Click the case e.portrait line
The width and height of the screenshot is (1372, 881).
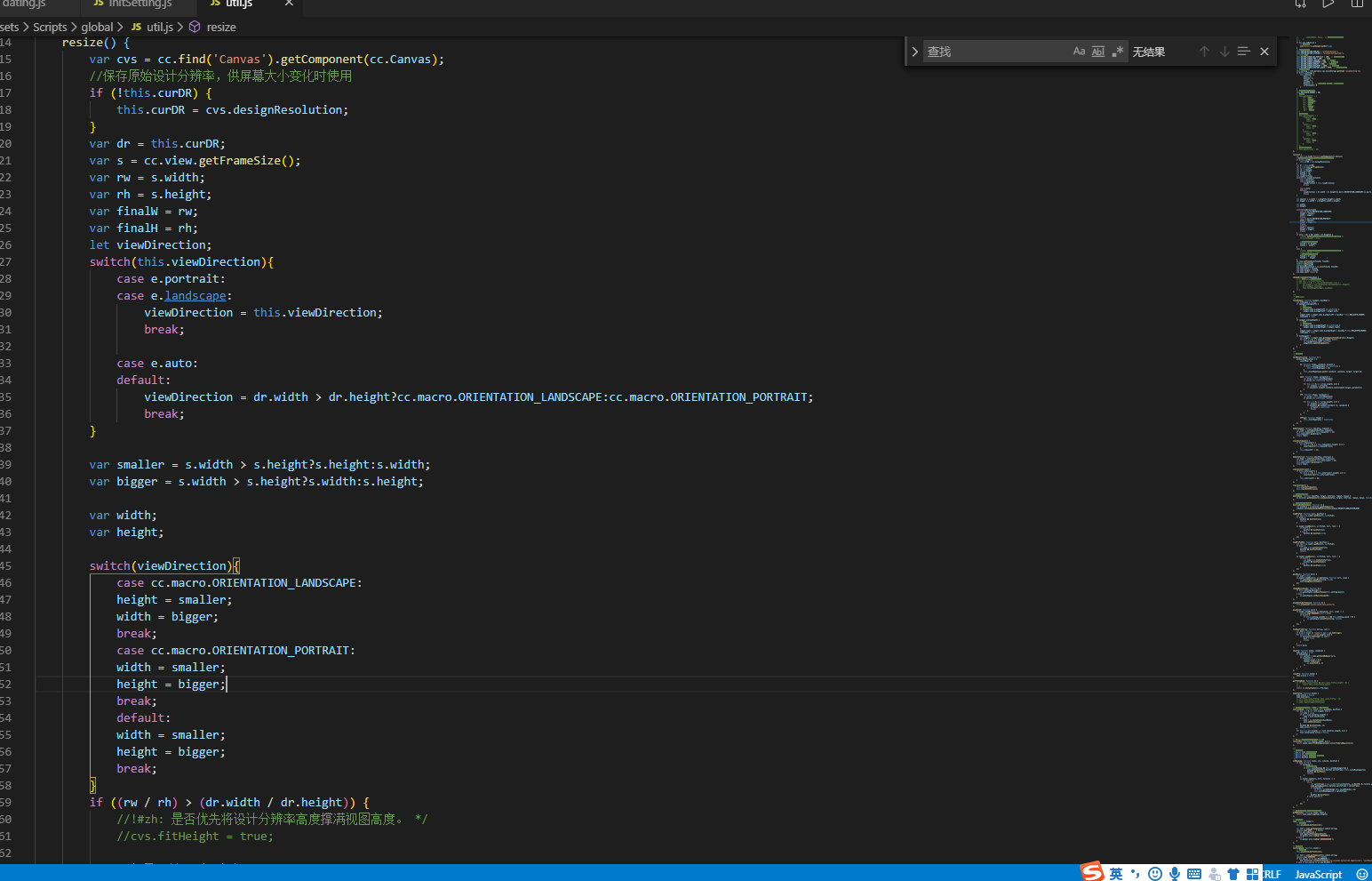(171, 279)
